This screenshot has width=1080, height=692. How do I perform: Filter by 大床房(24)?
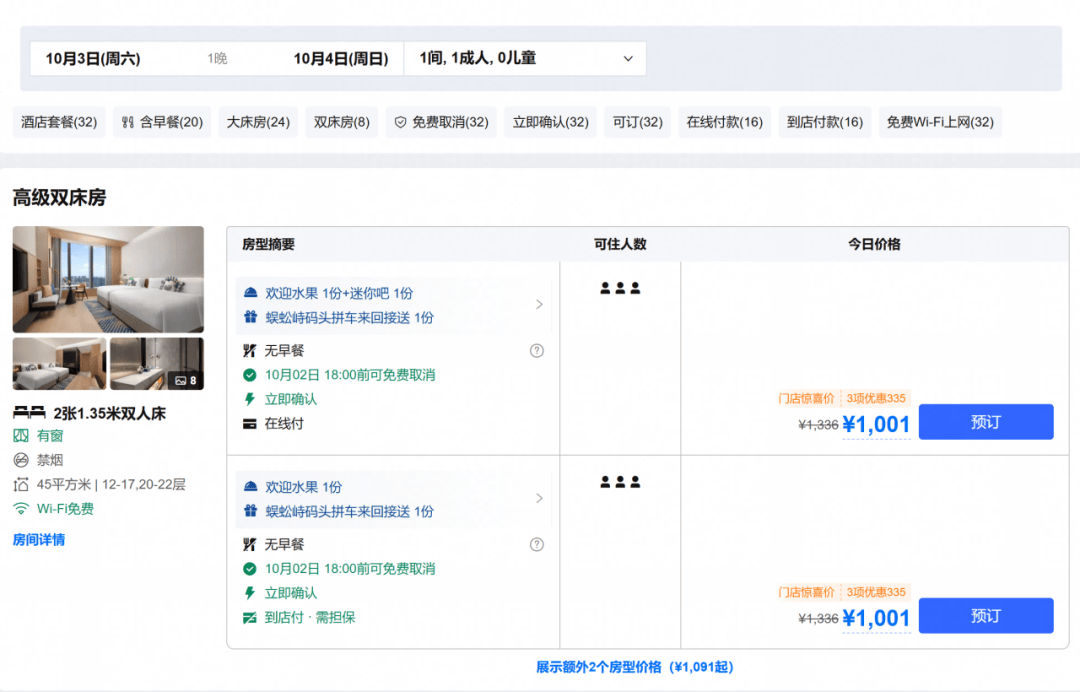pyautogui.click(x=258, y=122)
